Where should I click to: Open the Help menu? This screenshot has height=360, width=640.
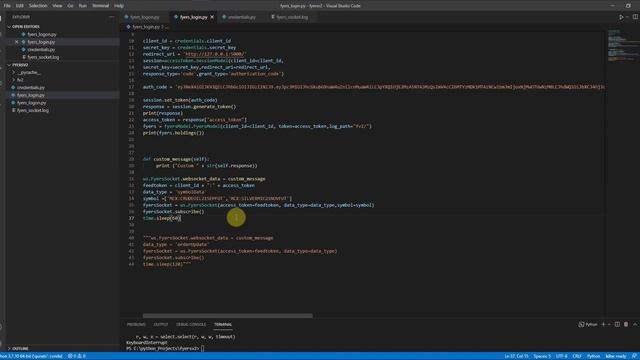(119, 6)
